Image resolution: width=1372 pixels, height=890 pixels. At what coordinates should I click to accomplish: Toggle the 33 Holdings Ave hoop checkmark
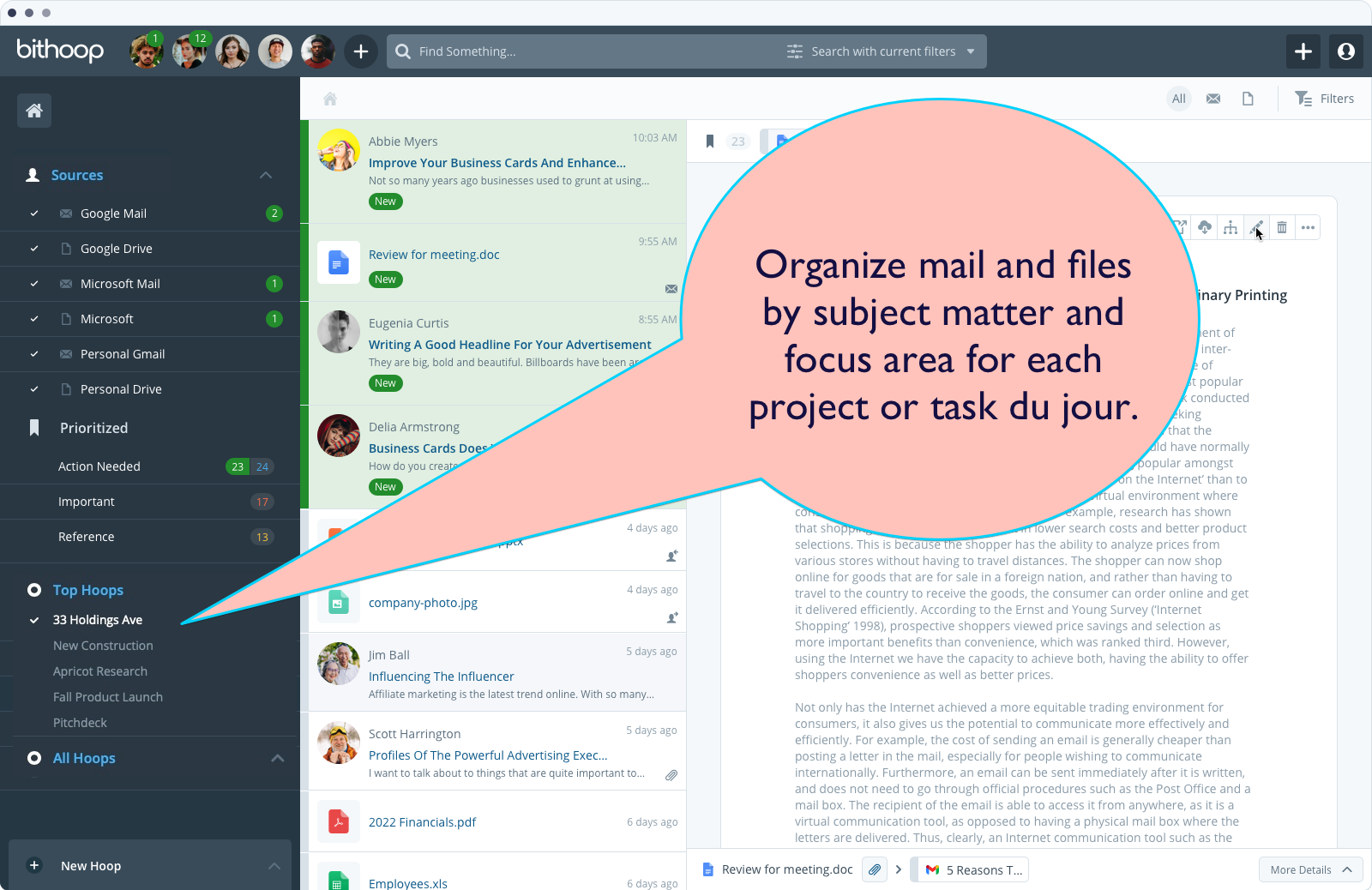pyautogui.click(x=34, y=620)
